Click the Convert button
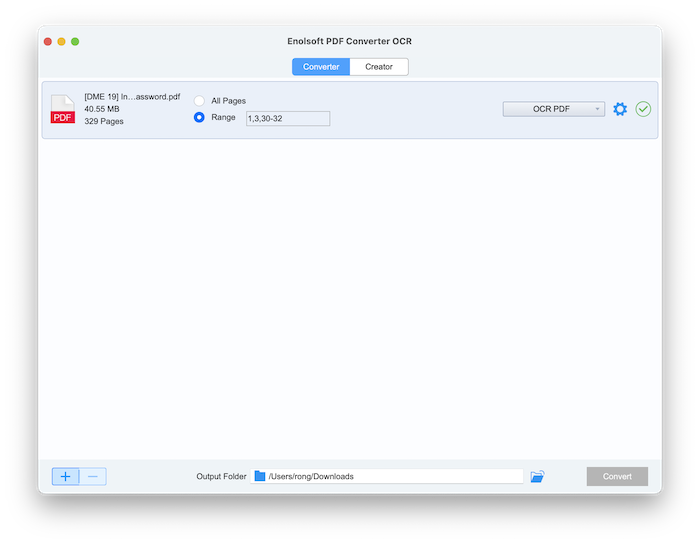Viewport: 700px width, 544px height. tap(617, 476)
